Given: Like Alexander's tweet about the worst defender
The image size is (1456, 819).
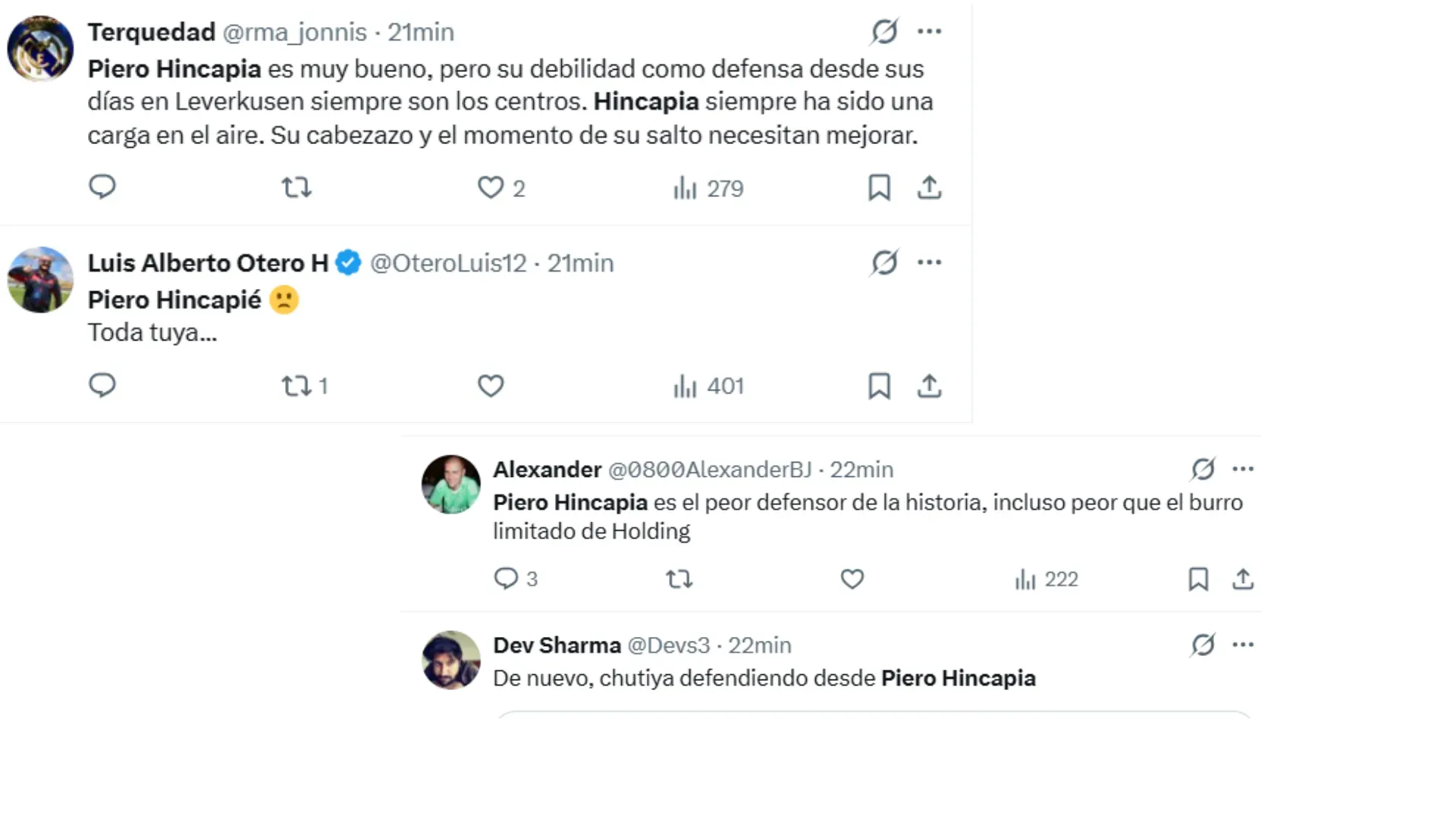Looking at the screenshot, I should point(852,579).
